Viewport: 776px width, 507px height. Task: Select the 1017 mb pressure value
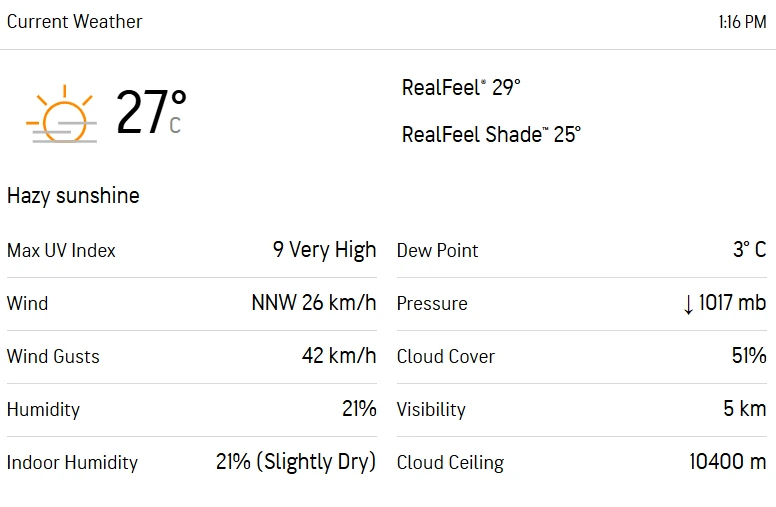(x=732, y=303)
